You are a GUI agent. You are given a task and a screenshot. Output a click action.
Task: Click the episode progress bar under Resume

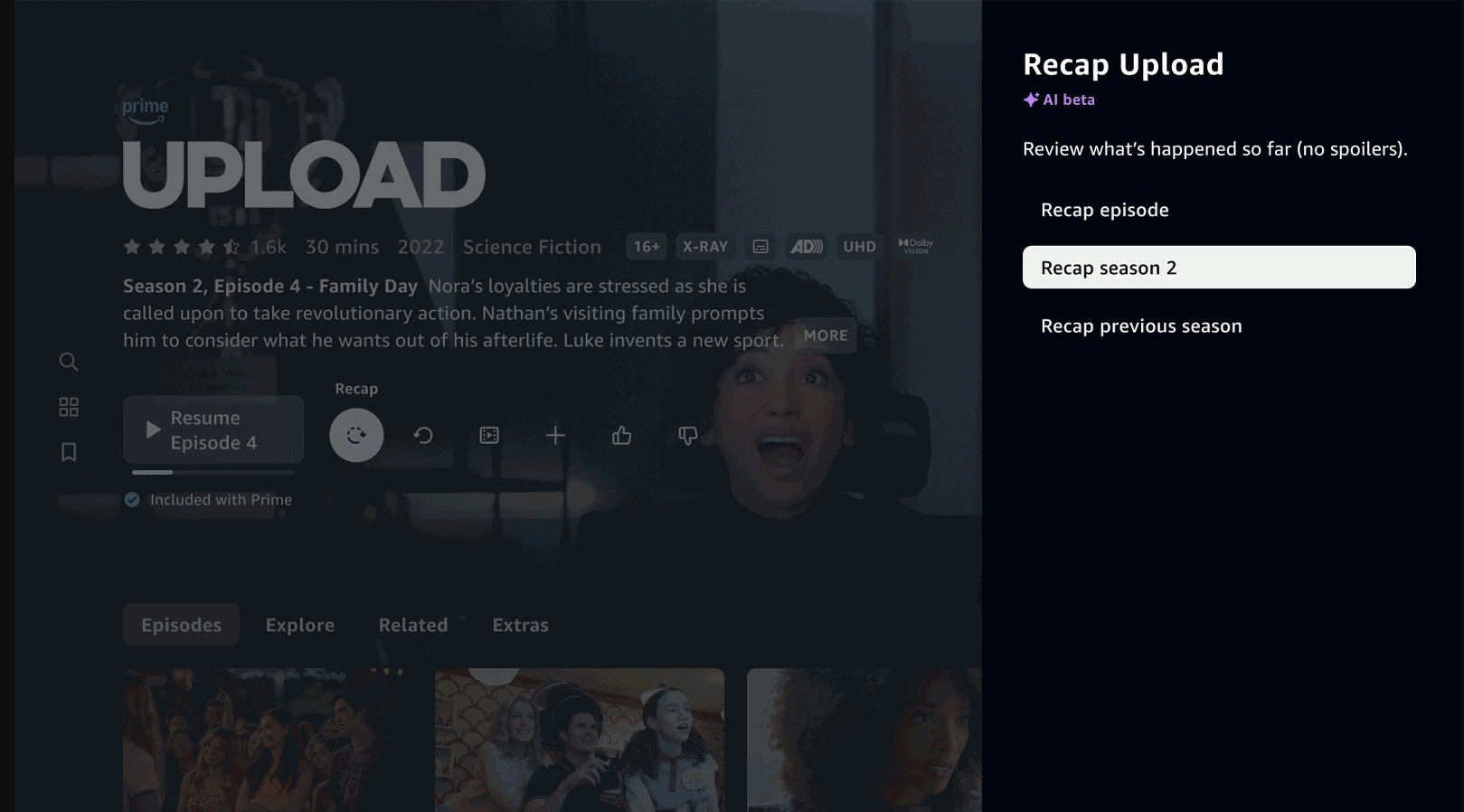(213, 472)
